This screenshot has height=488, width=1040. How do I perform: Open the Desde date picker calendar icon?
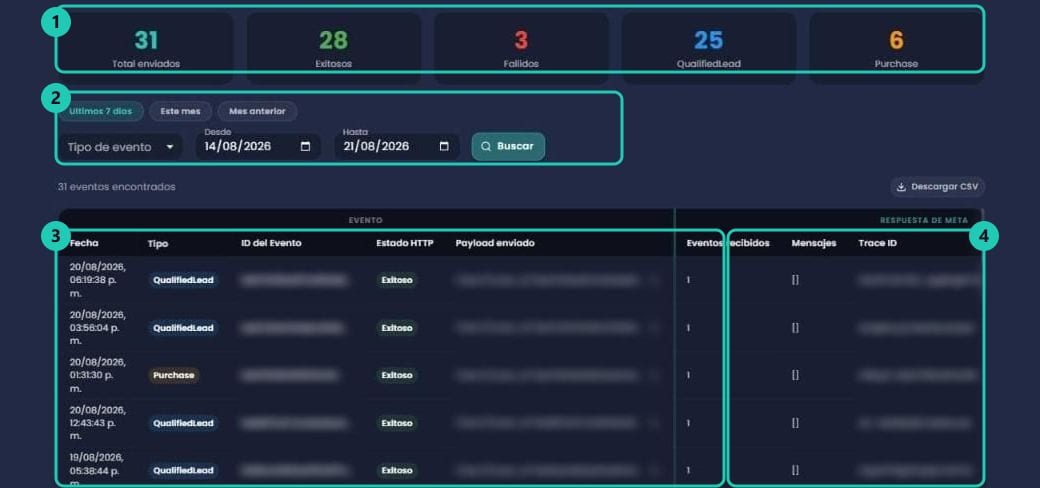pos(305,147)
